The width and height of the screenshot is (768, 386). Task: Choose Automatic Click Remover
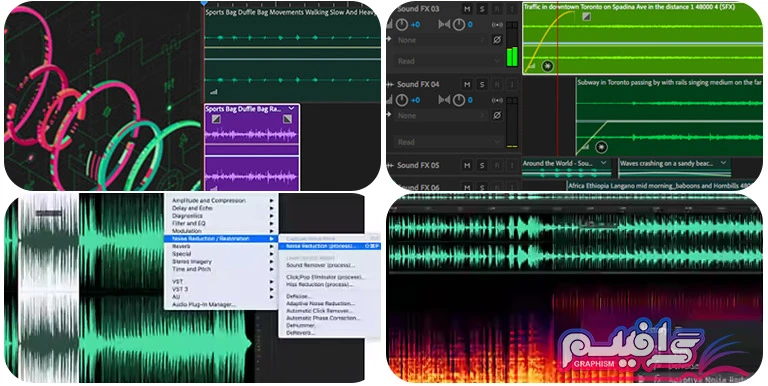tap(330, 311)
